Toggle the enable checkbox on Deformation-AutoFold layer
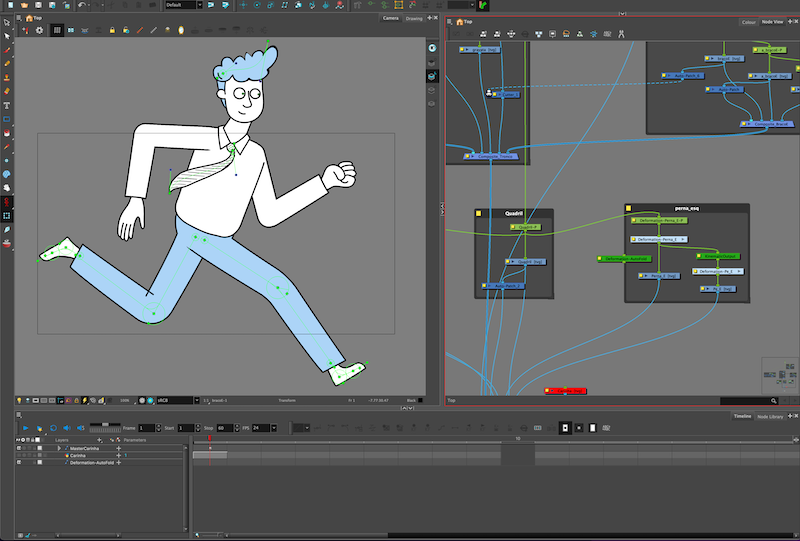Image resolution: width=800 pixels, height=541 pixels. coord(20,463)
